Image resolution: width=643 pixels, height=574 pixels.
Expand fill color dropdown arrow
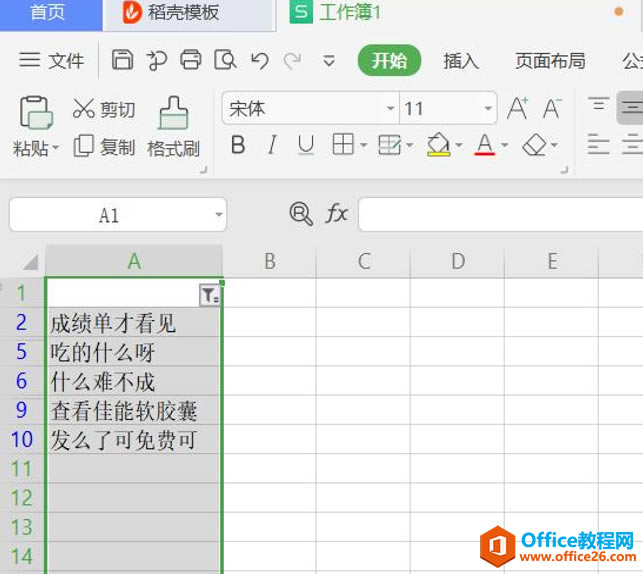coord(459,145)
